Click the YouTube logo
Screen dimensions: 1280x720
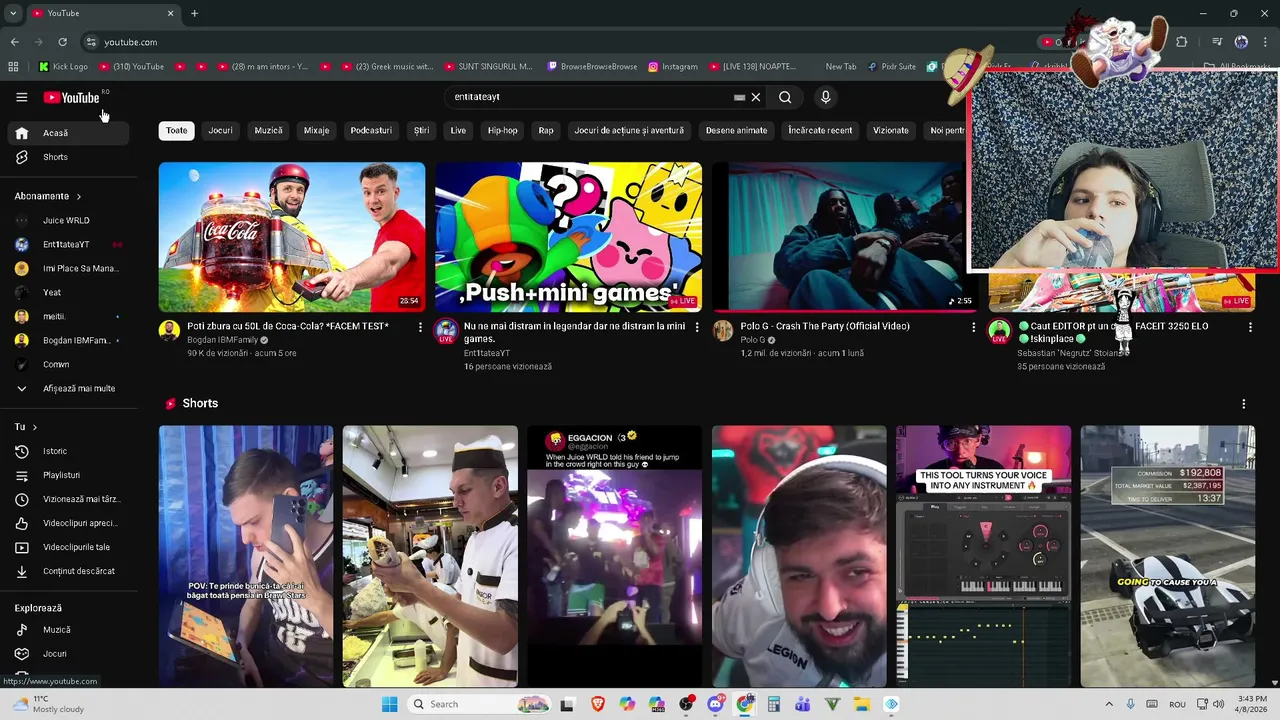pyautogui.click(x=71, y=97)
